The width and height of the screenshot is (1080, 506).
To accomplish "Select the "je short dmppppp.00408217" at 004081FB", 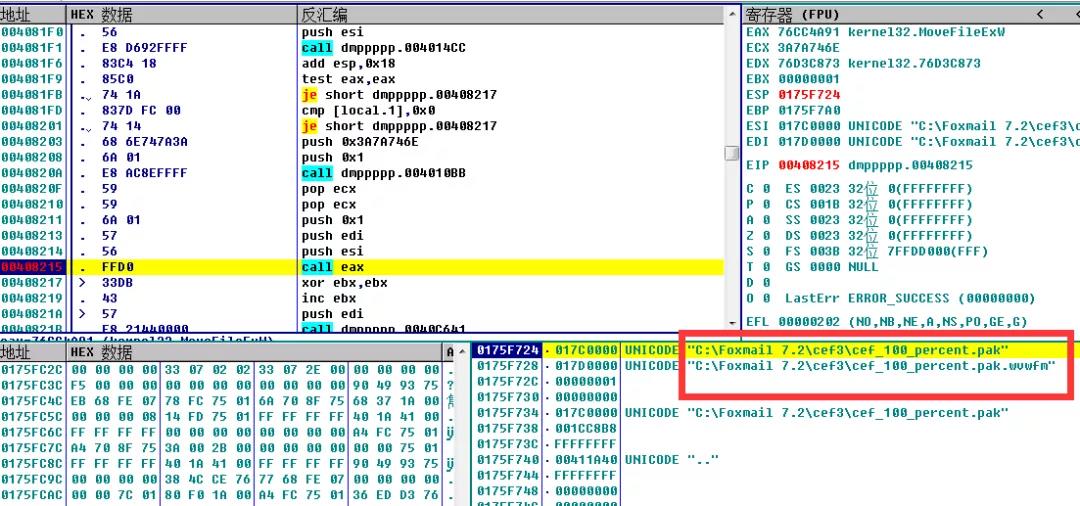I will 399,94.
